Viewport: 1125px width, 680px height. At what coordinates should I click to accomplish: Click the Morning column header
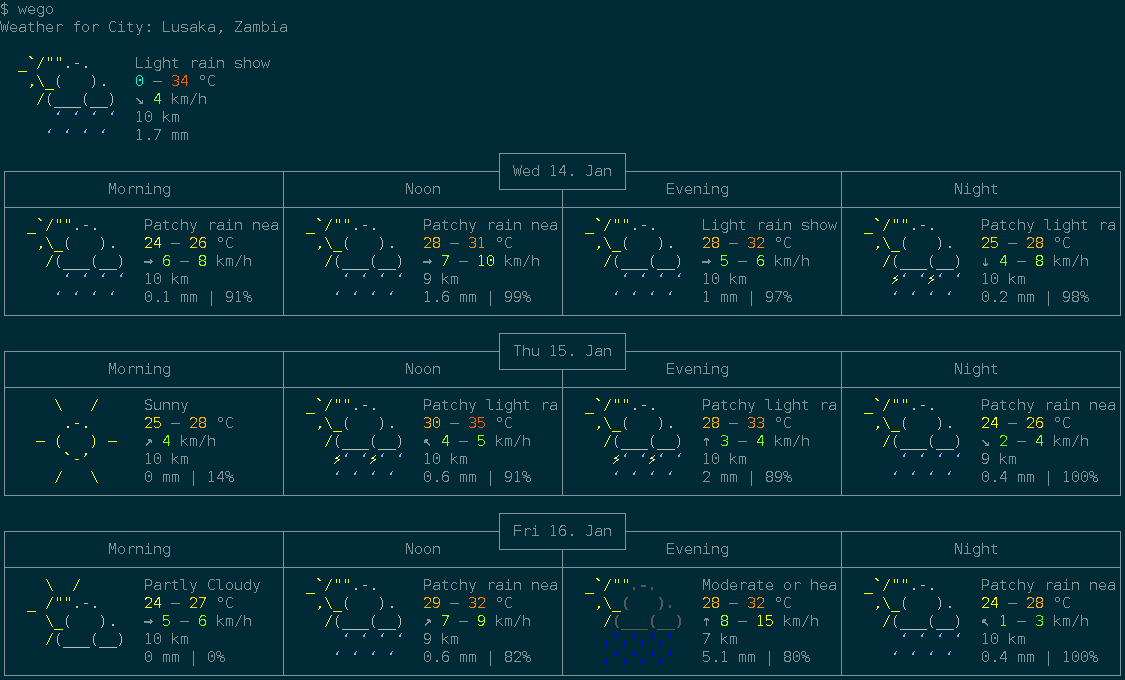(139, 188)
